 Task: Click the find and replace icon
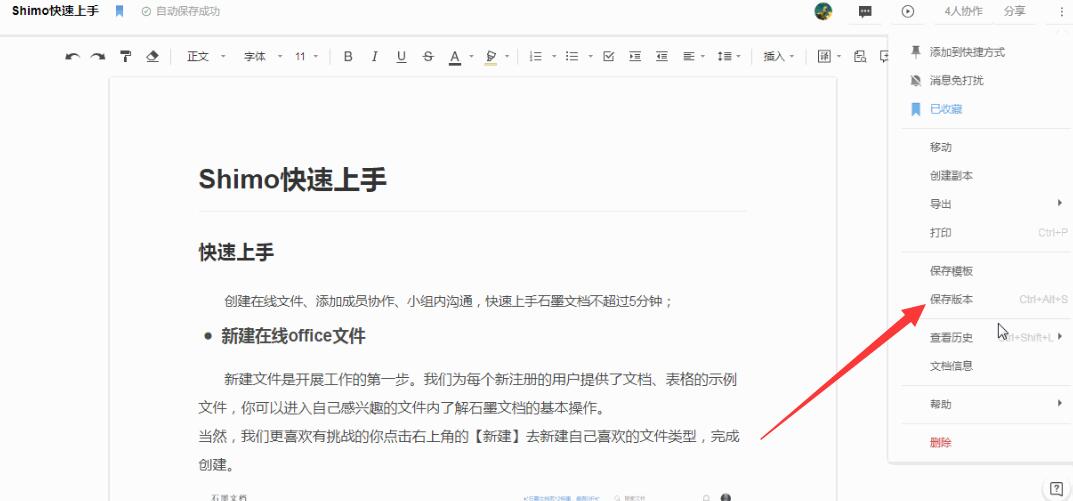coord(860,57)
